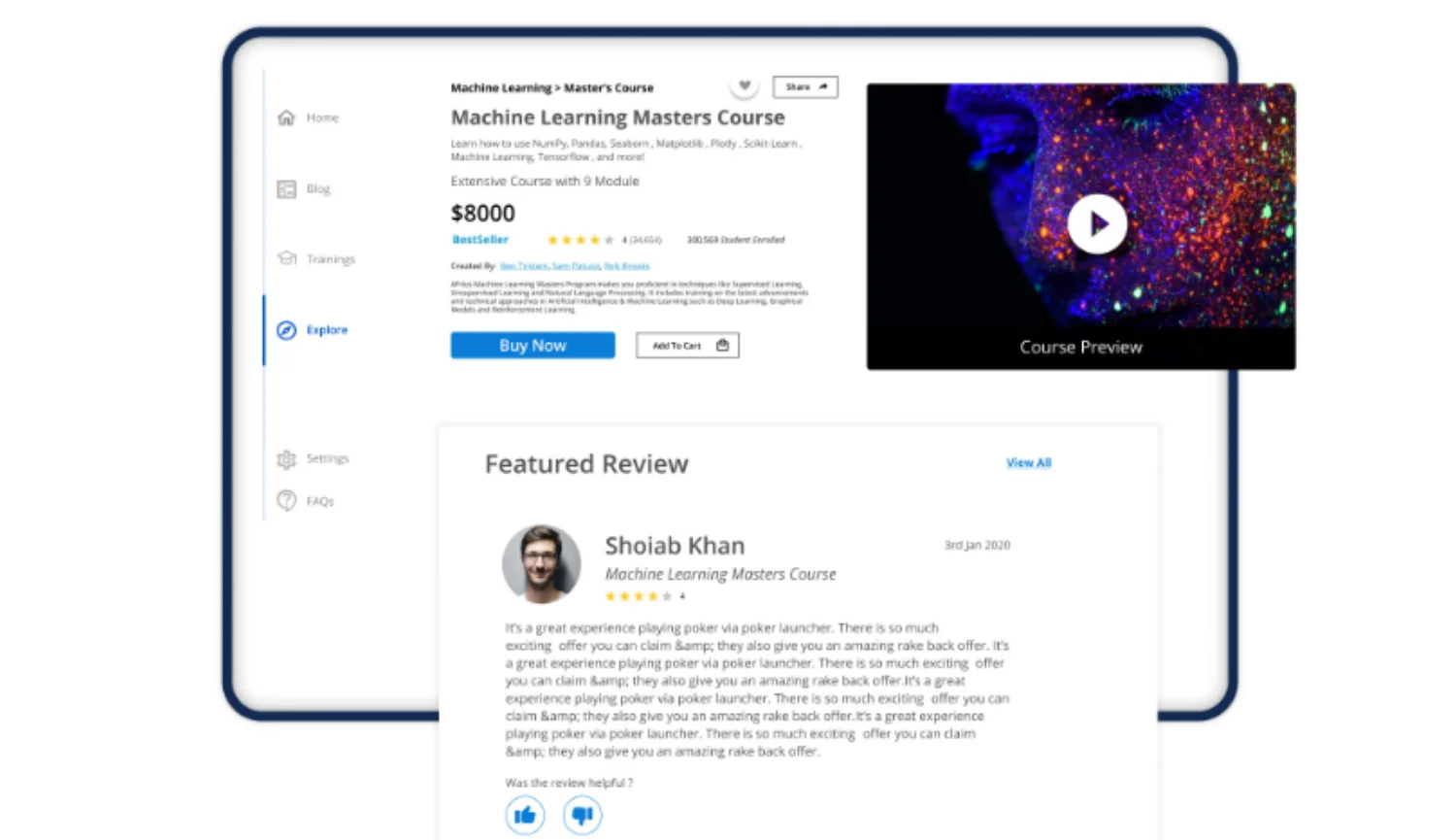The width and height of the screenshot is (1456, 840).
Task: Click the Add To Cart button
Action: (x=687, y=346)
